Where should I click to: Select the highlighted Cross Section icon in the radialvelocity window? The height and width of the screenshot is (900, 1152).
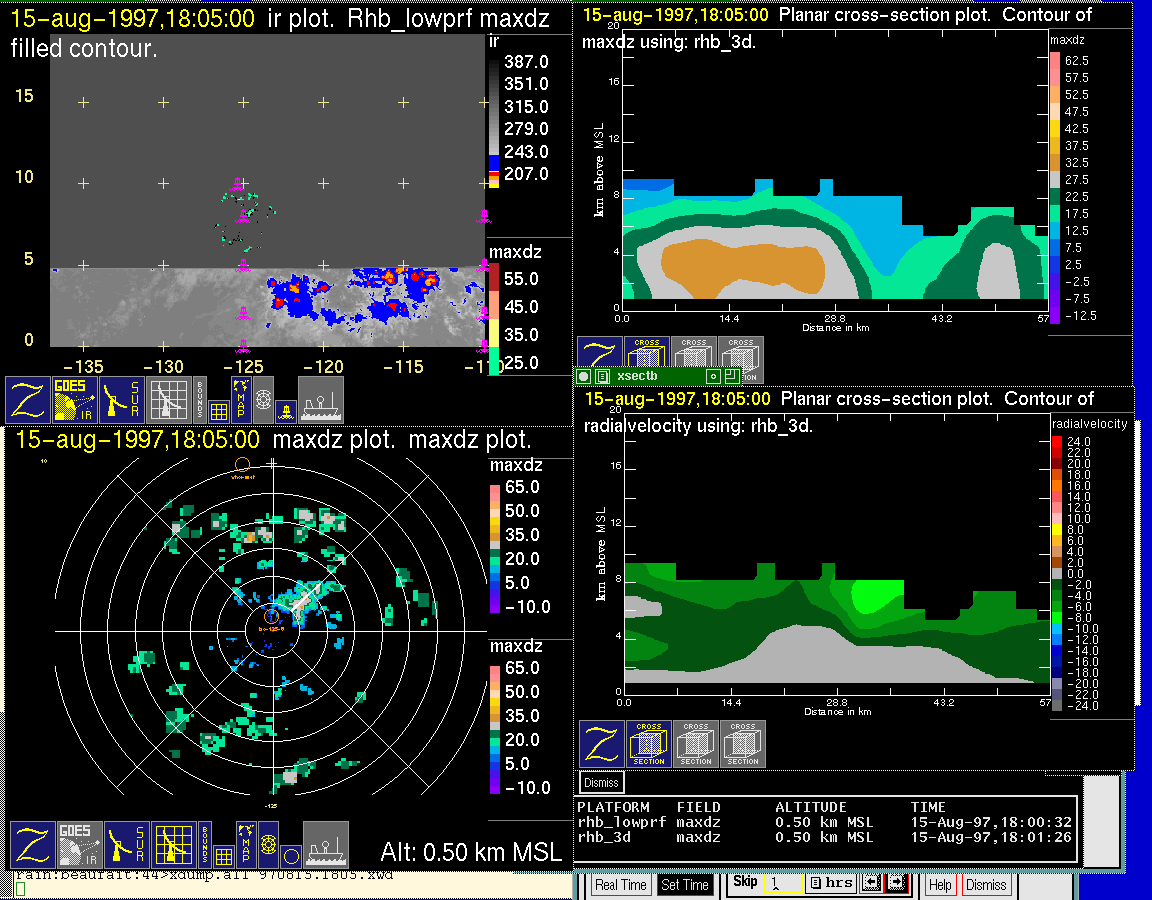tap(649, 744)
